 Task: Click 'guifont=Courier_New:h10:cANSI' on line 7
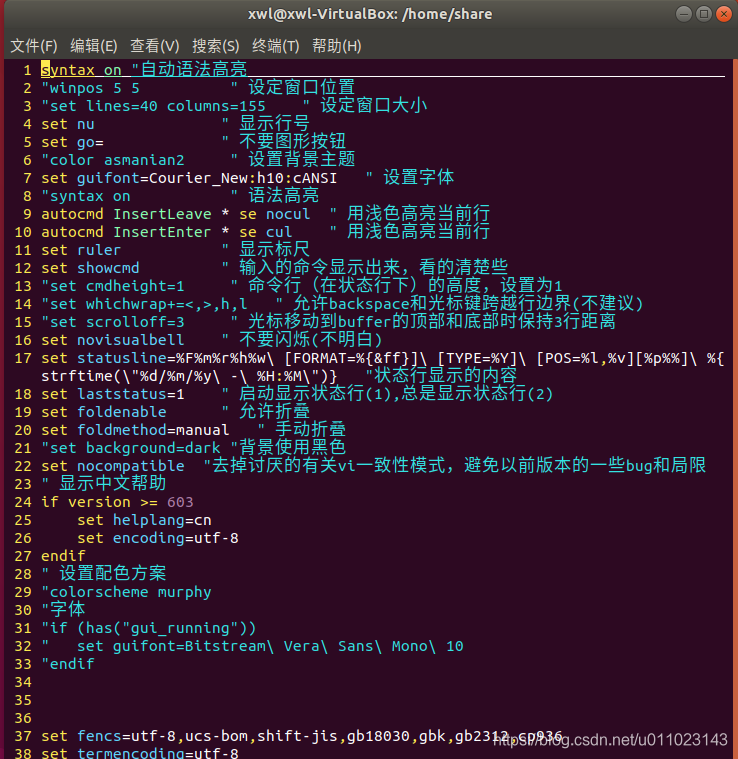207,178
